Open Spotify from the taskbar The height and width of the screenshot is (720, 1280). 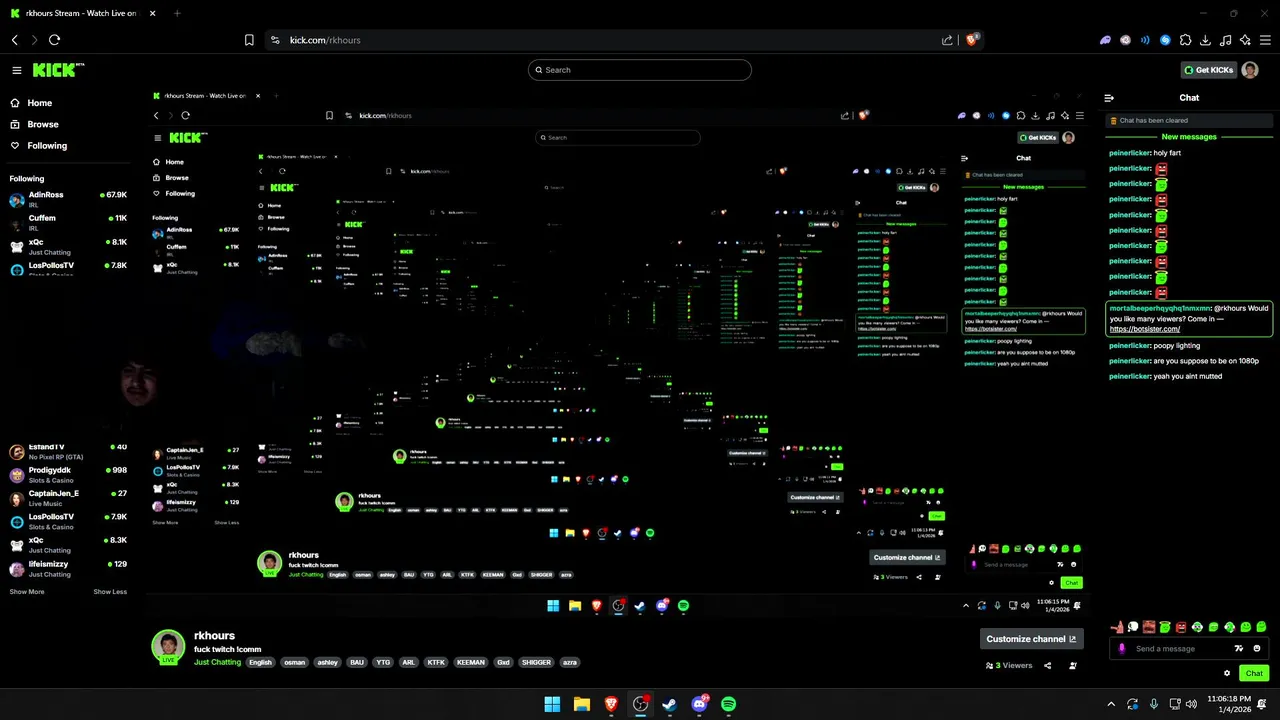[x=728, y=704]
